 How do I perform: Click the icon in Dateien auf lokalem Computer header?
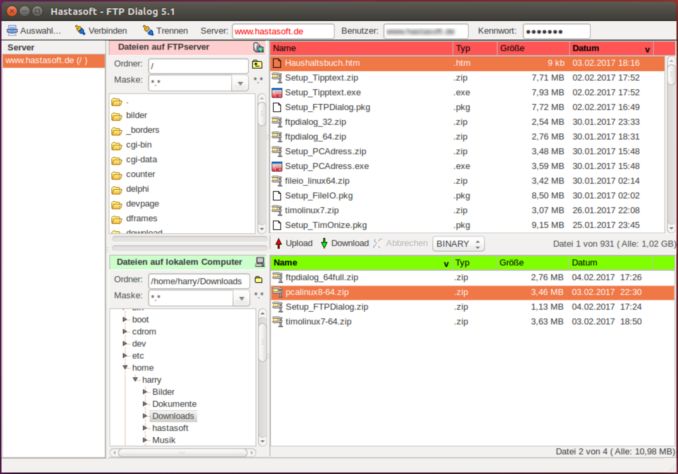[x=259, y=262]
